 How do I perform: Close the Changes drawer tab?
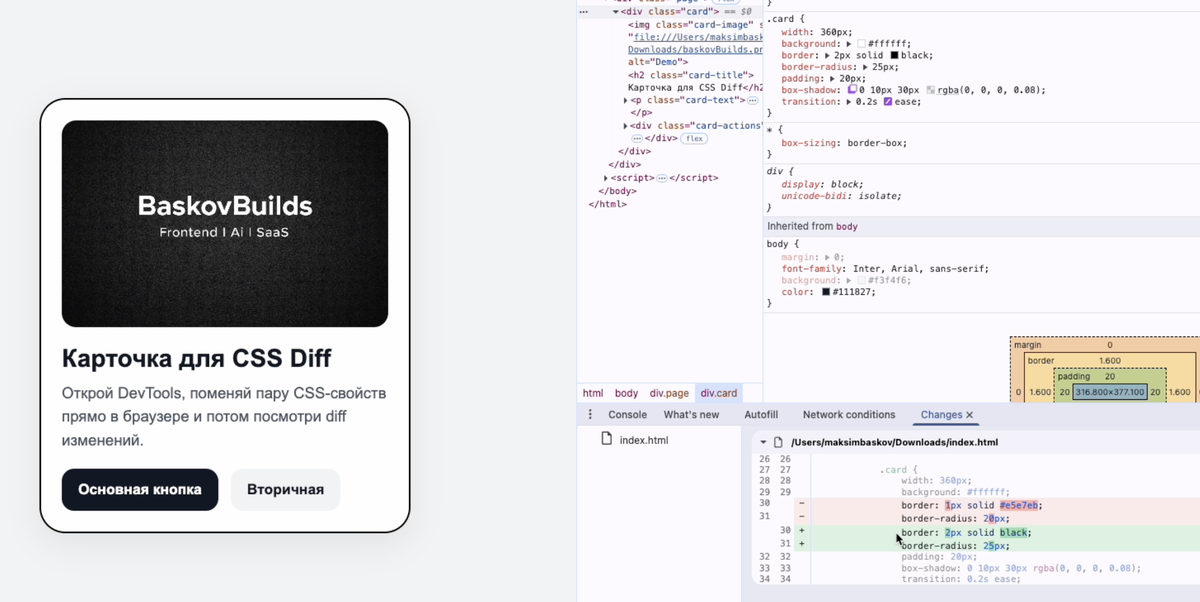[969, 415]
